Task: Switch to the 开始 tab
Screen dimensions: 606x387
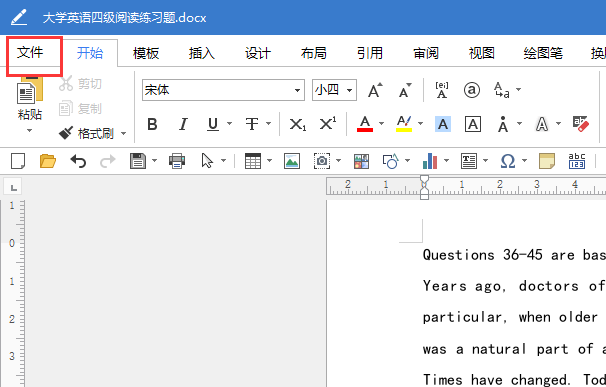Action: tap(90, 53)
